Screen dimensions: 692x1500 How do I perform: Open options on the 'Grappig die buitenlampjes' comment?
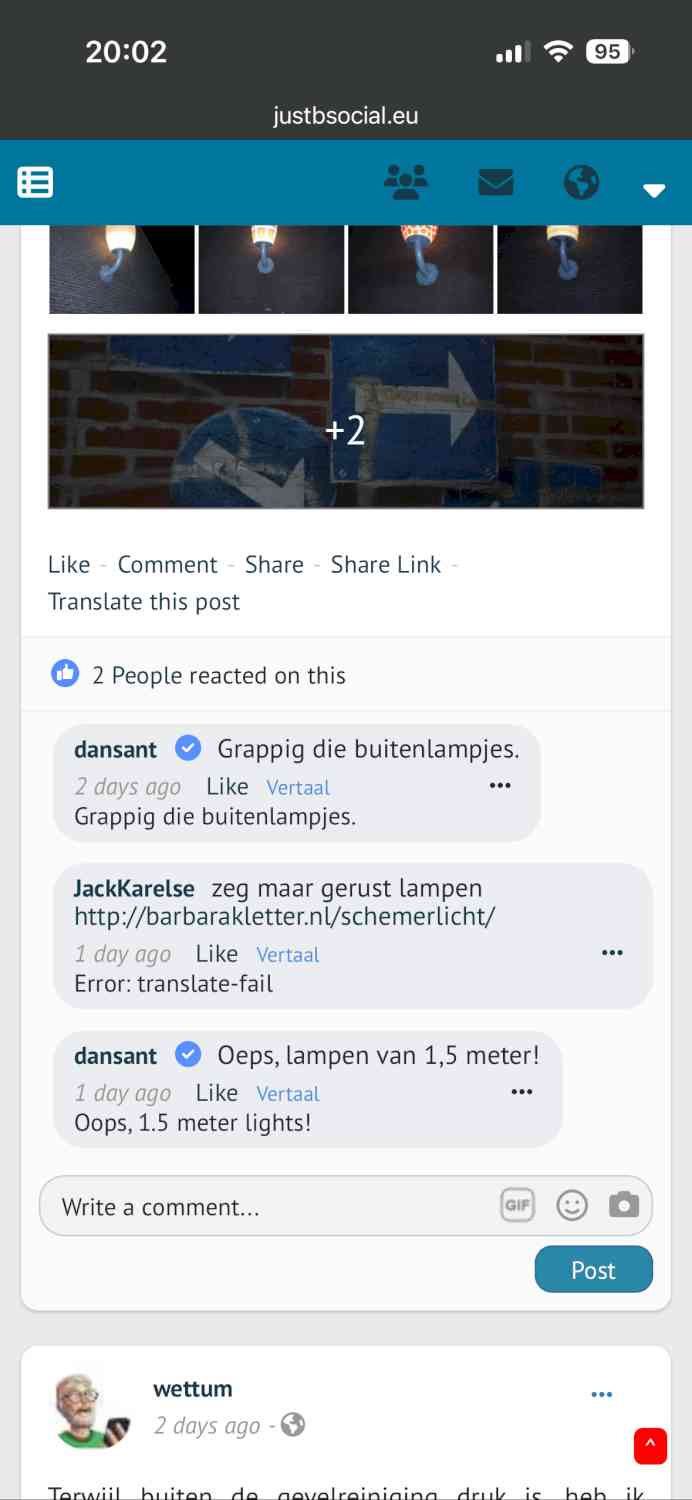500,786
